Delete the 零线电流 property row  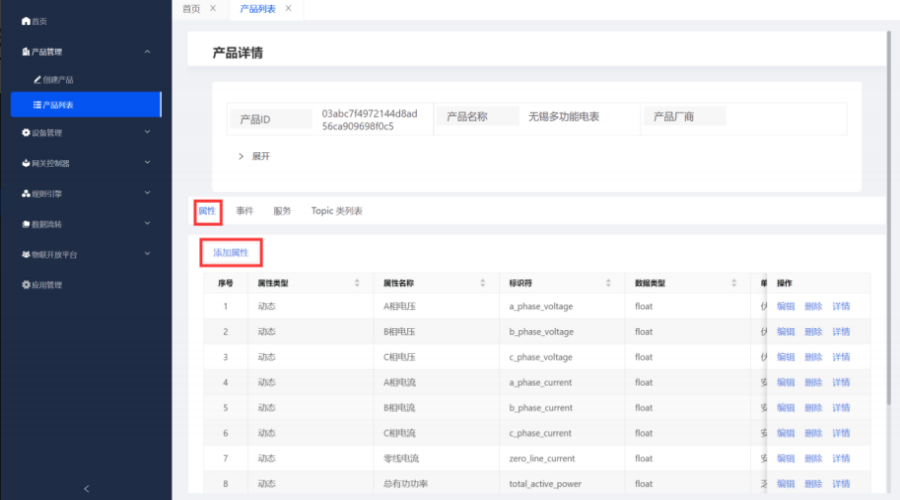[813, 458]
